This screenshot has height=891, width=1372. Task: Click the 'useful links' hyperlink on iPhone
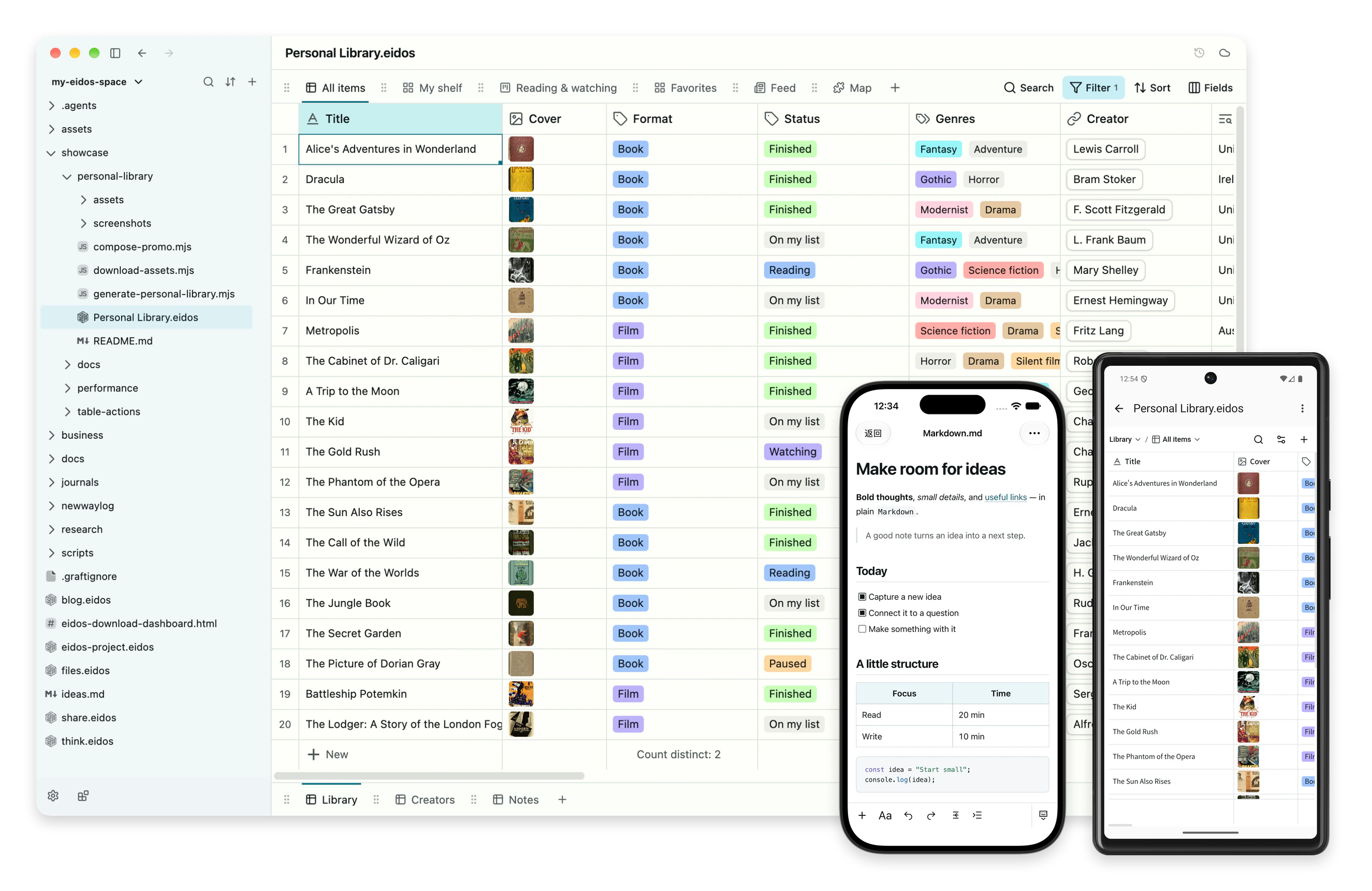[x=1005, y=497]
